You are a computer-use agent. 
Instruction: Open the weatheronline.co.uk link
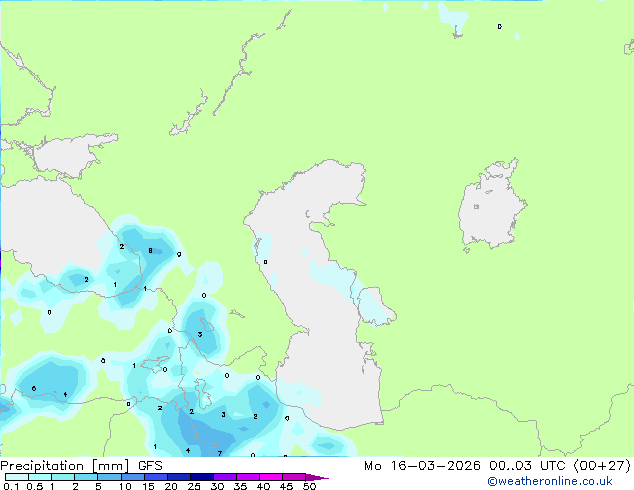coord(550,481)
